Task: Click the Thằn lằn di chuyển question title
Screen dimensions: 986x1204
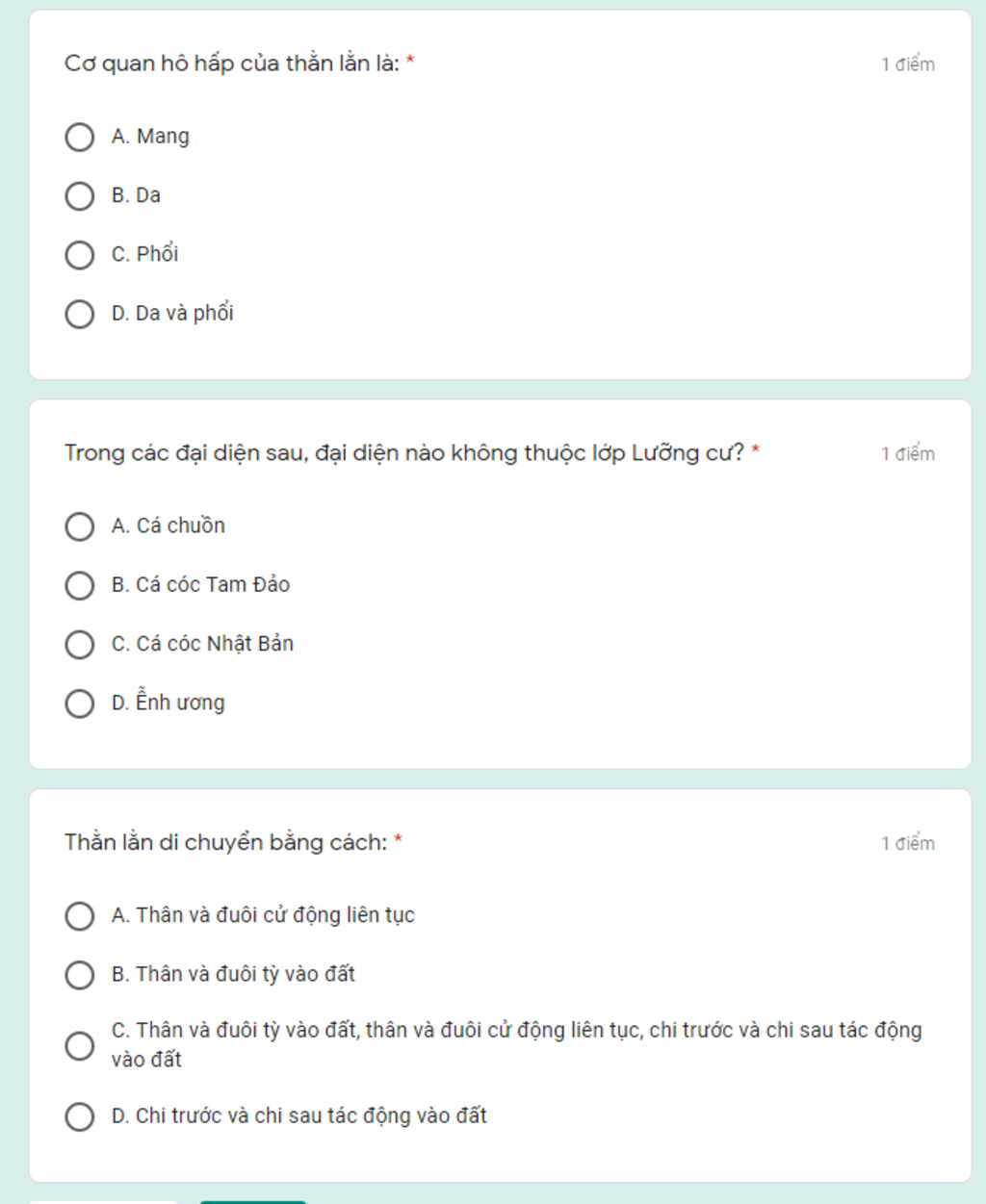Action: tap(226, 842)
